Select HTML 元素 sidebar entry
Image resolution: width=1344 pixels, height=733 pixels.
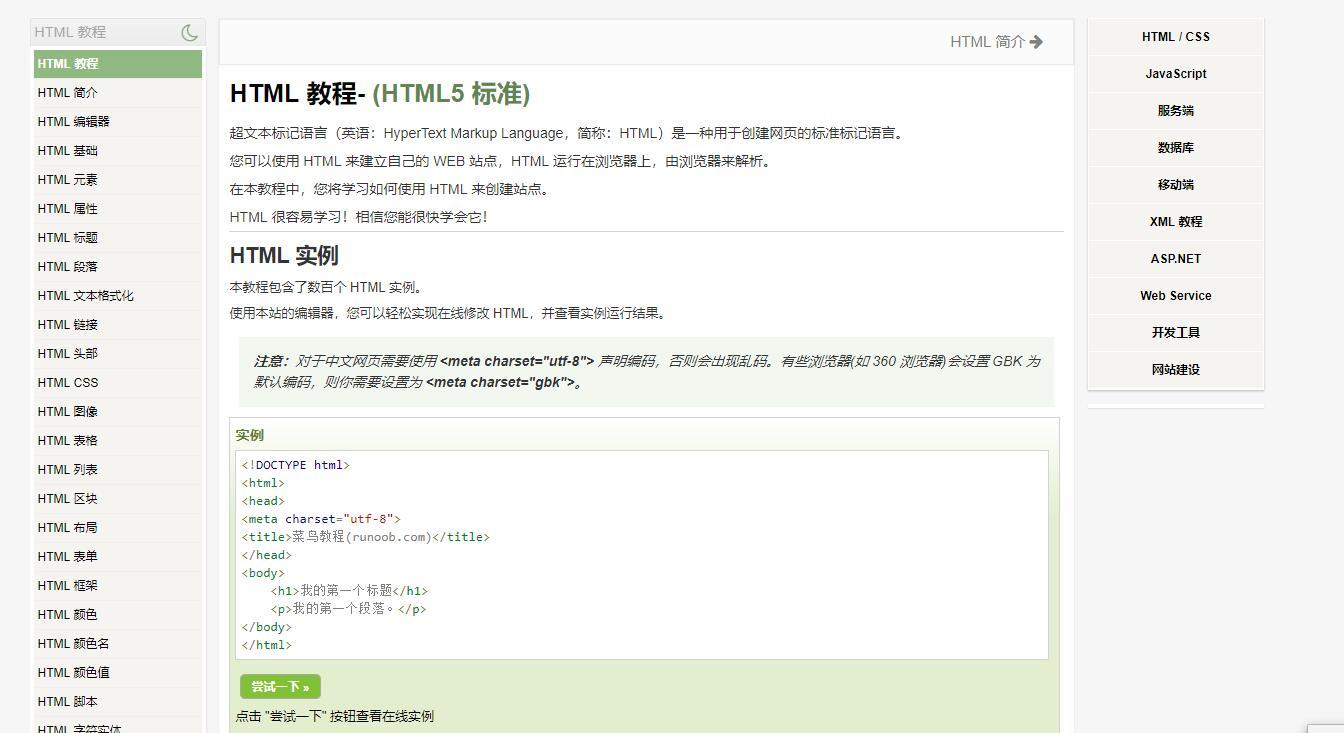click(118, 180)
